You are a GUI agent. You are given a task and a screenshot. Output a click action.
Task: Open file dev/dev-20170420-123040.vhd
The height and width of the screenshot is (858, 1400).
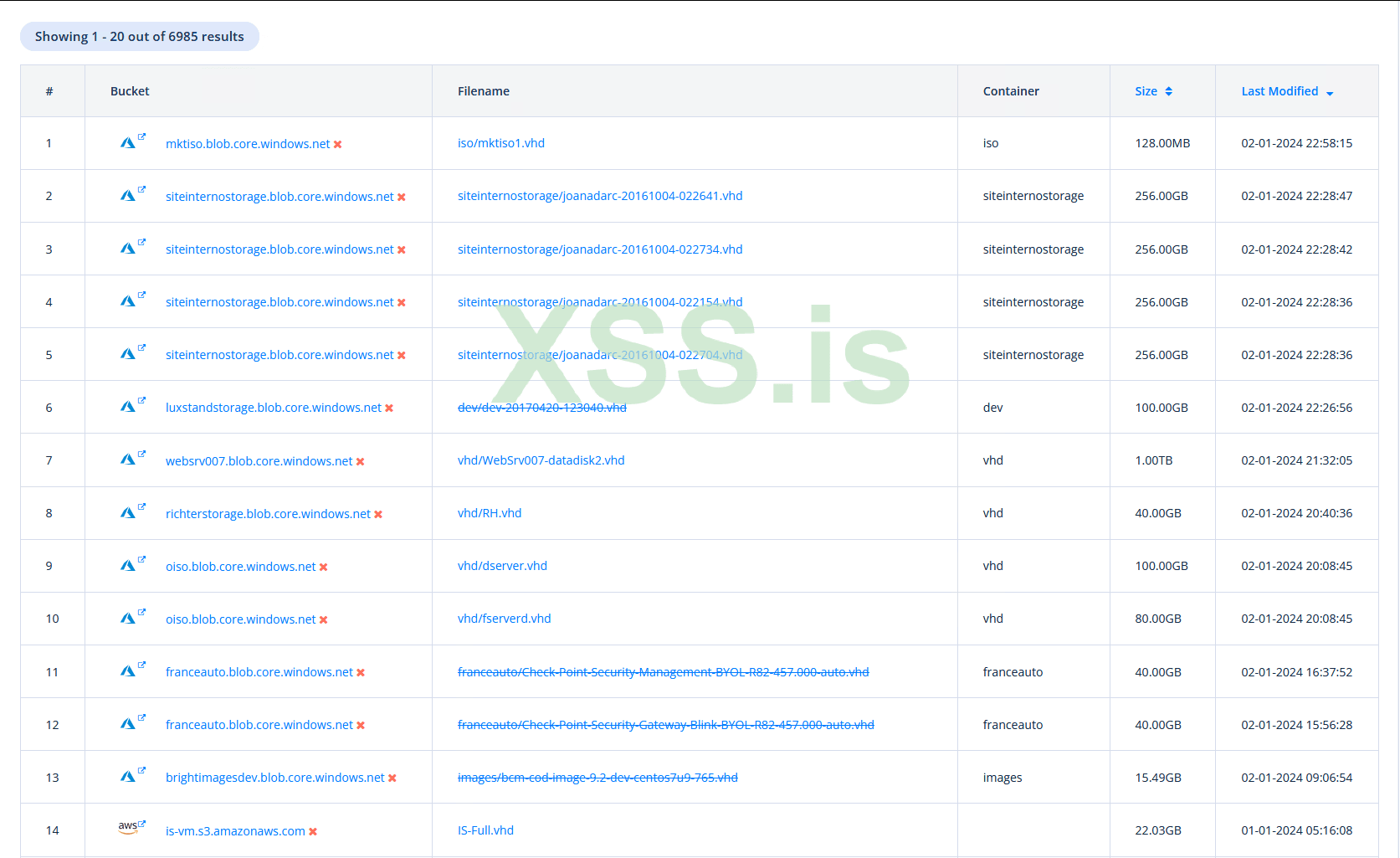coord(542,408)
